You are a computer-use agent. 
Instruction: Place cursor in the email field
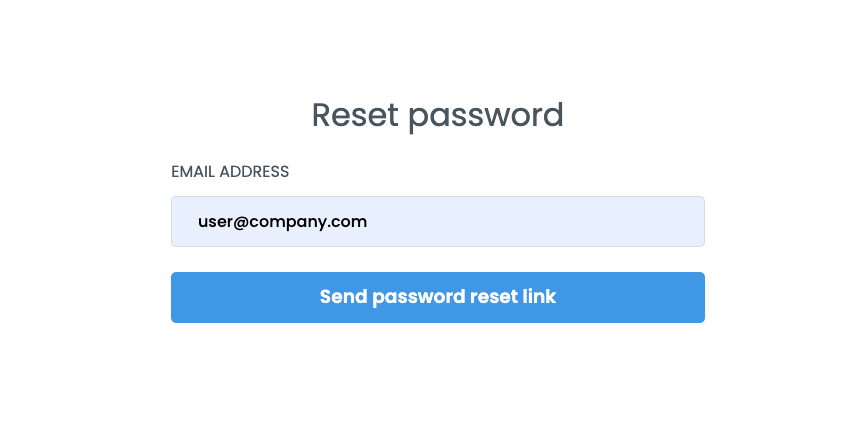437,221
